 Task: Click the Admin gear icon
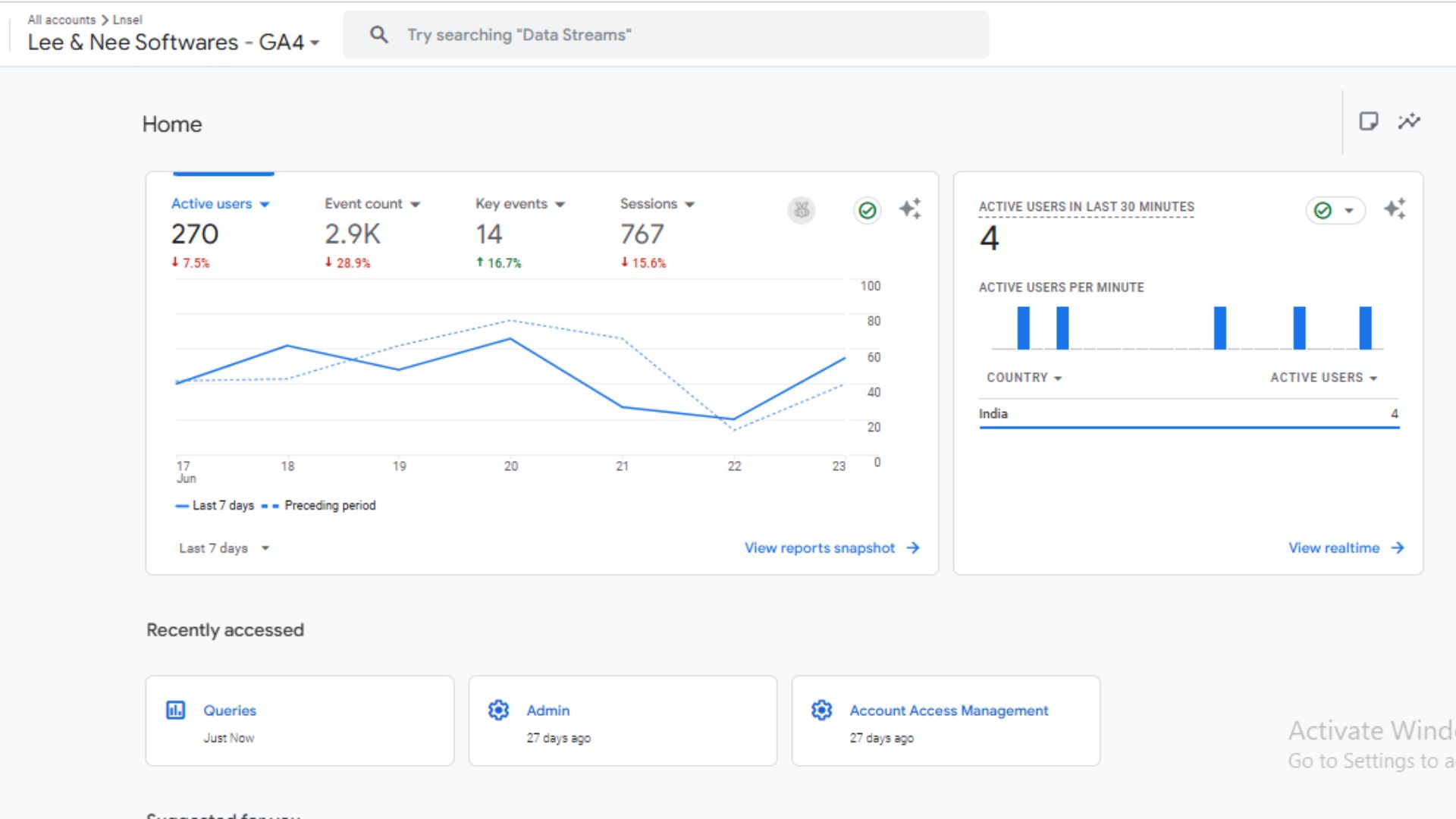pyautogui.click(x=498, y=711)
